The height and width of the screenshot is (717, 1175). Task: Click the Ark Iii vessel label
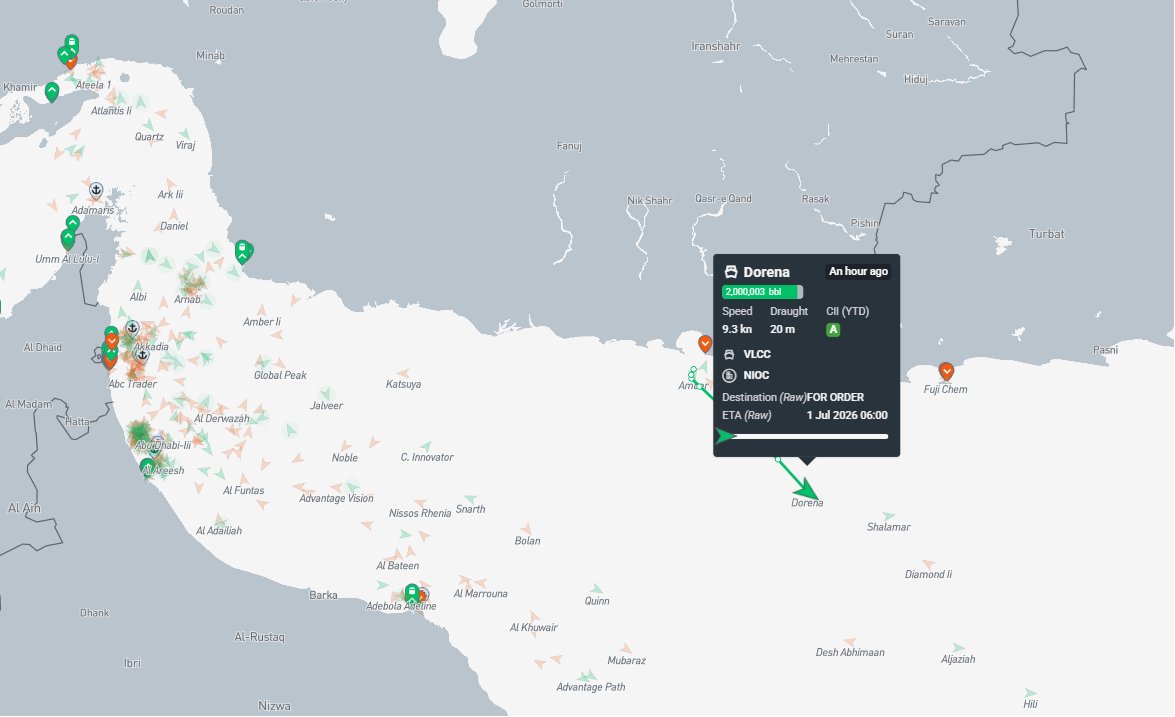click(170, 195)
